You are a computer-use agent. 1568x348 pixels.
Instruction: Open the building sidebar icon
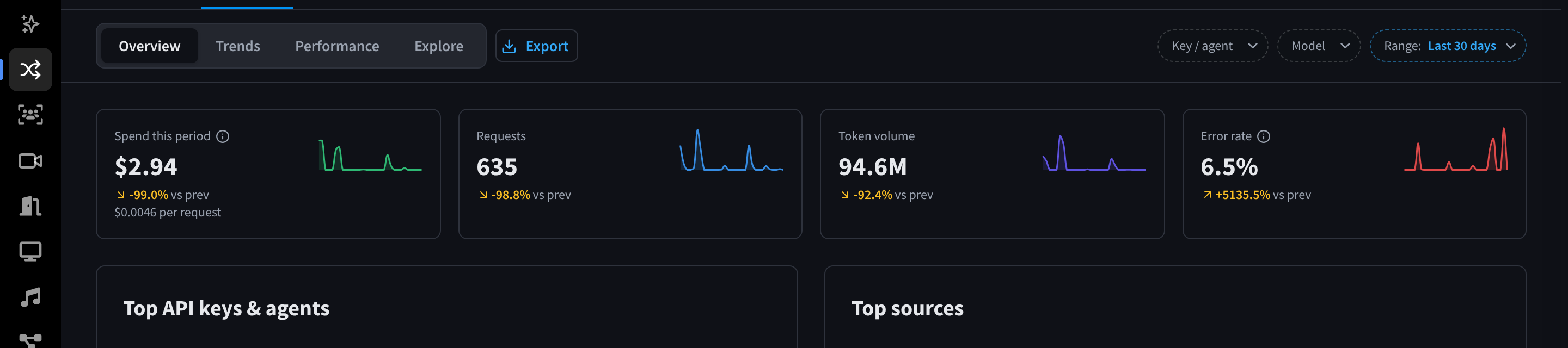(30, 206)
